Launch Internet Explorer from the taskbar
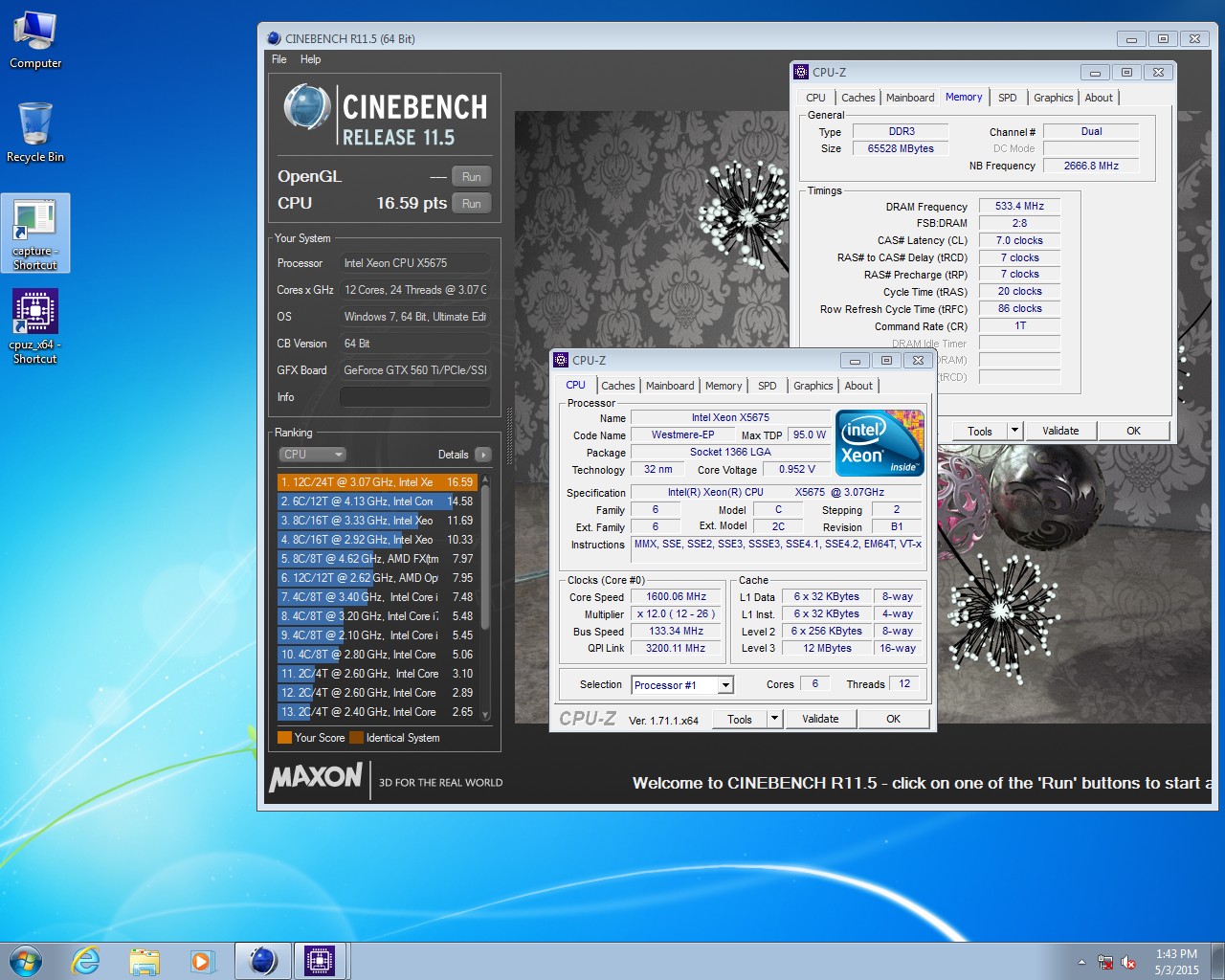This screenshot has width=1225, height=980. click(86, 961)
